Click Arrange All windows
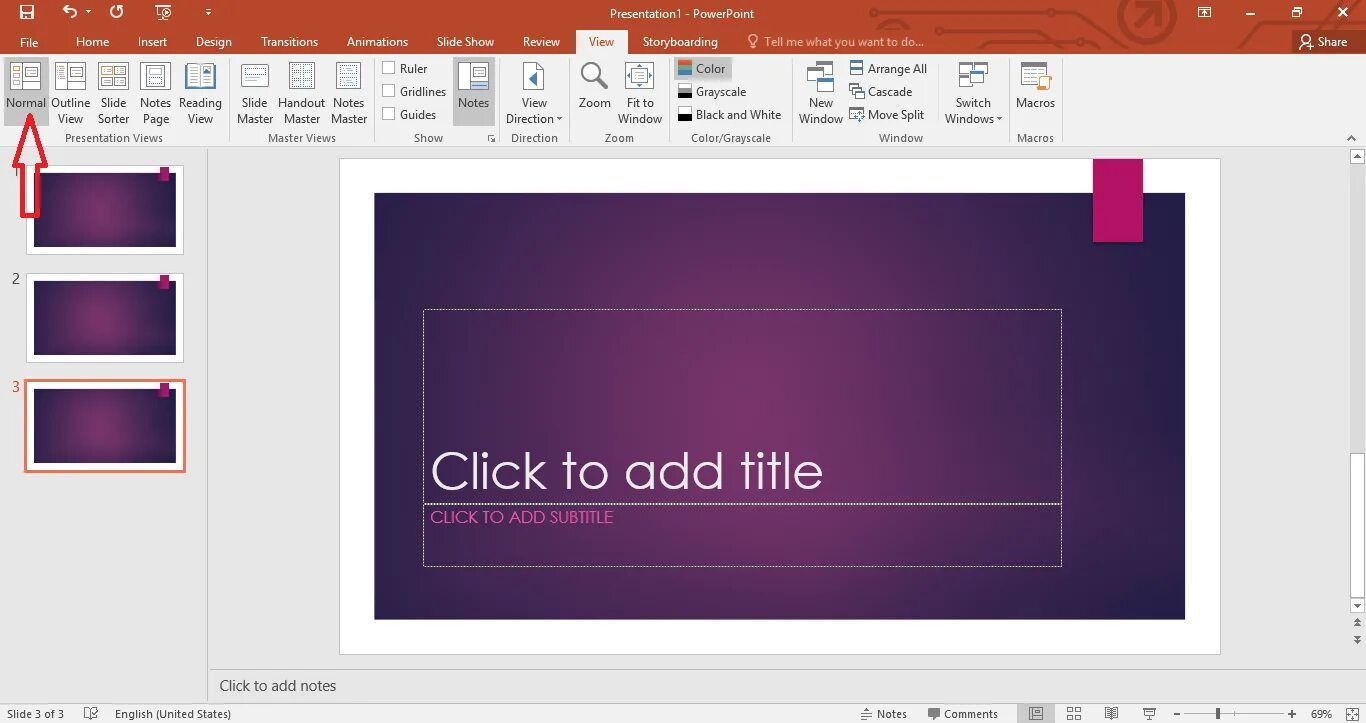The height and width of the screenshot is (723, 1366). click(x=888, y=69)
